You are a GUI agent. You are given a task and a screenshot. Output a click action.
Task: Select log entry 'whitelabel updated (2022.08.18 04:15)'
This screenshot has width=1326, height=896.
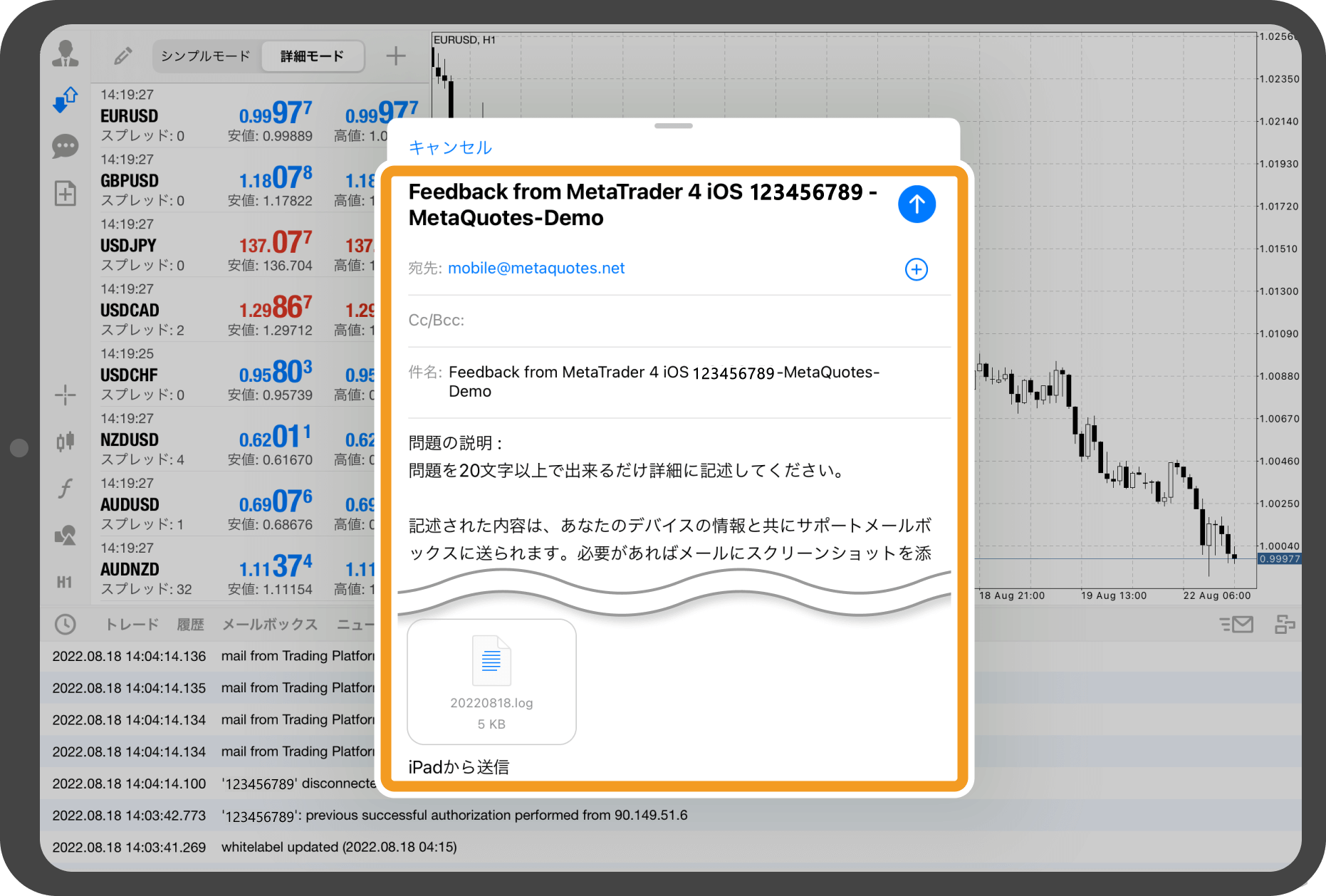[x=671, y=847]
